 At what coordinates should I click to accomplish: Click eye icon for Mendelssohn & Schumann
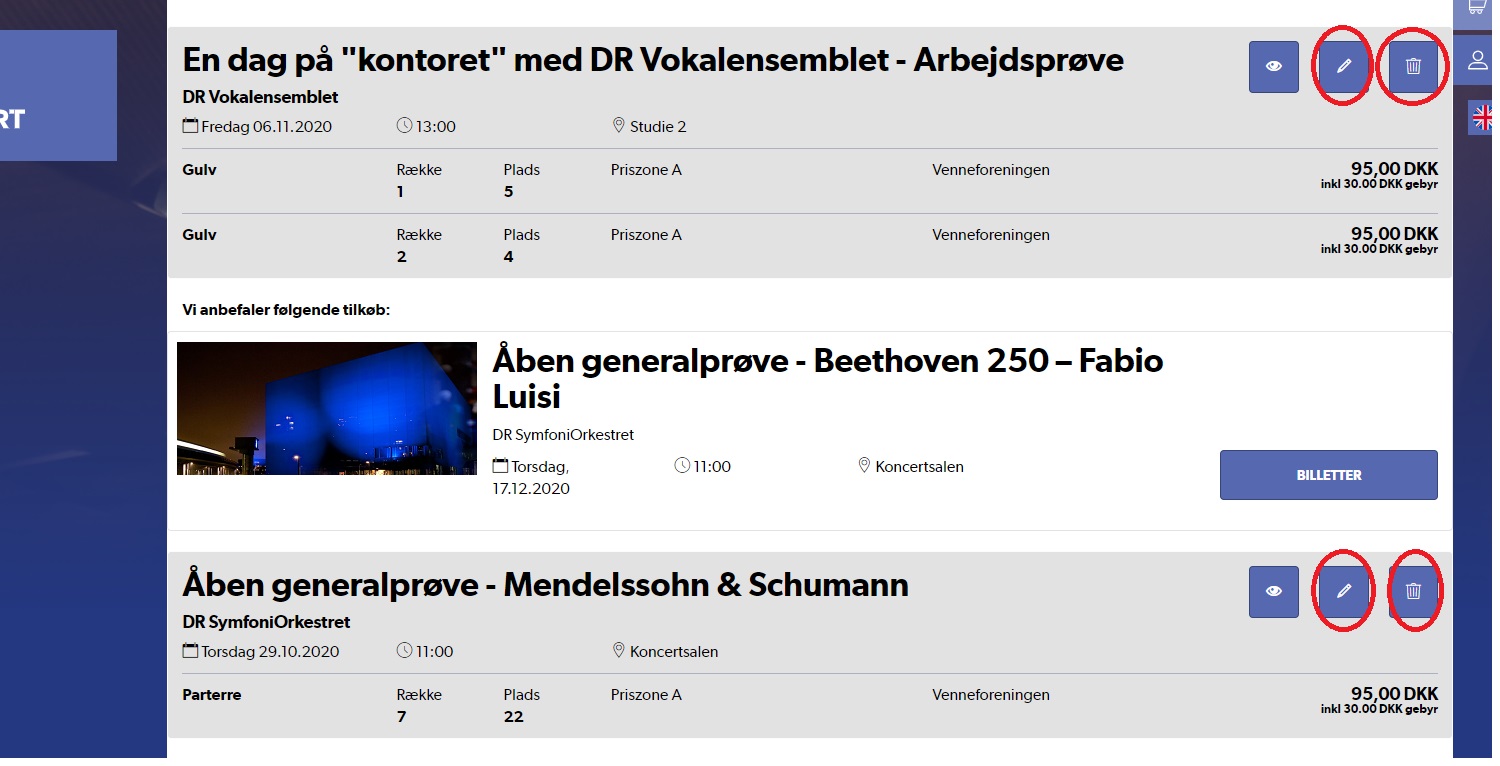click(x=1273, y=592)
